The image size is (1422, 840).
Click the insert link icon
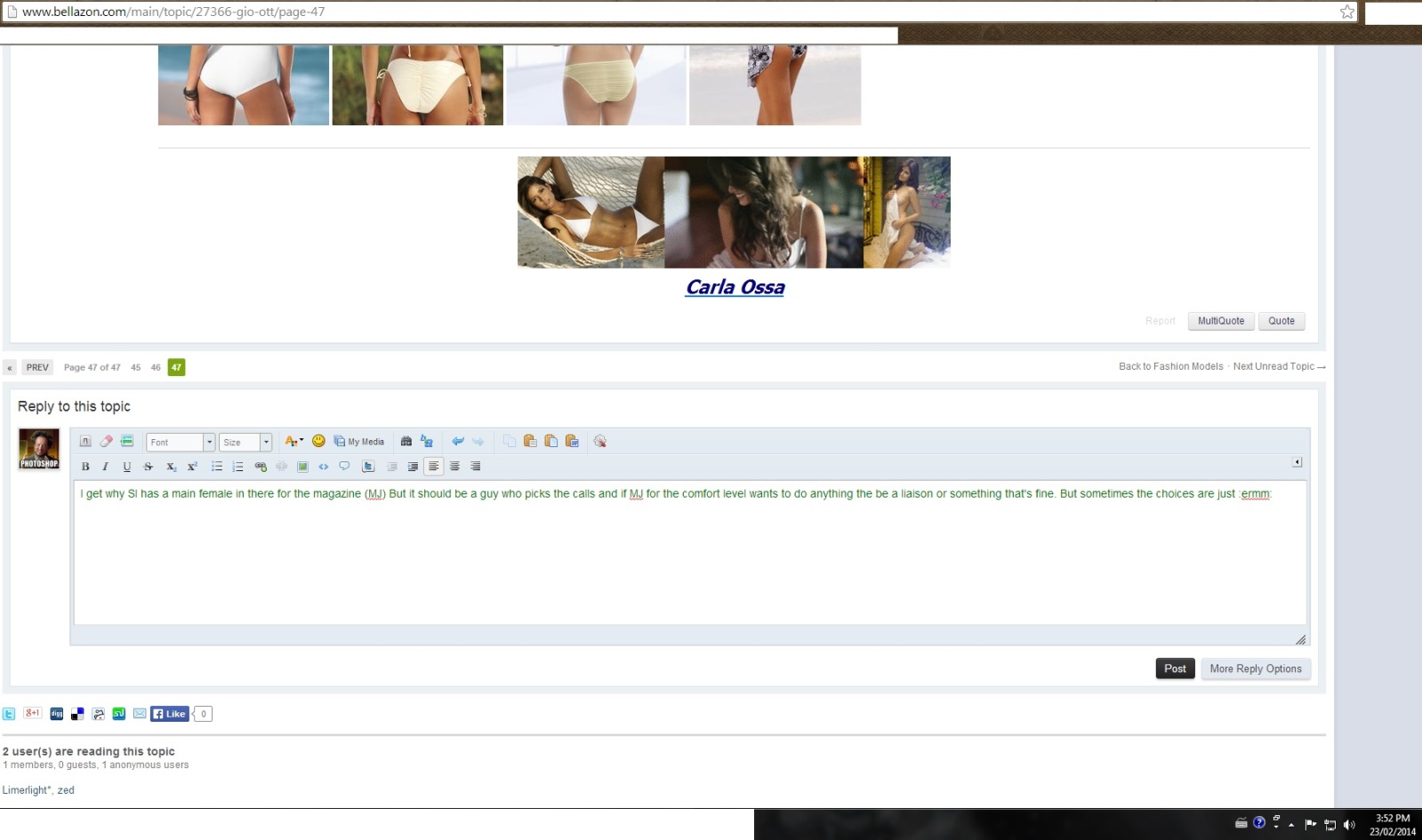tap(260, 467)
